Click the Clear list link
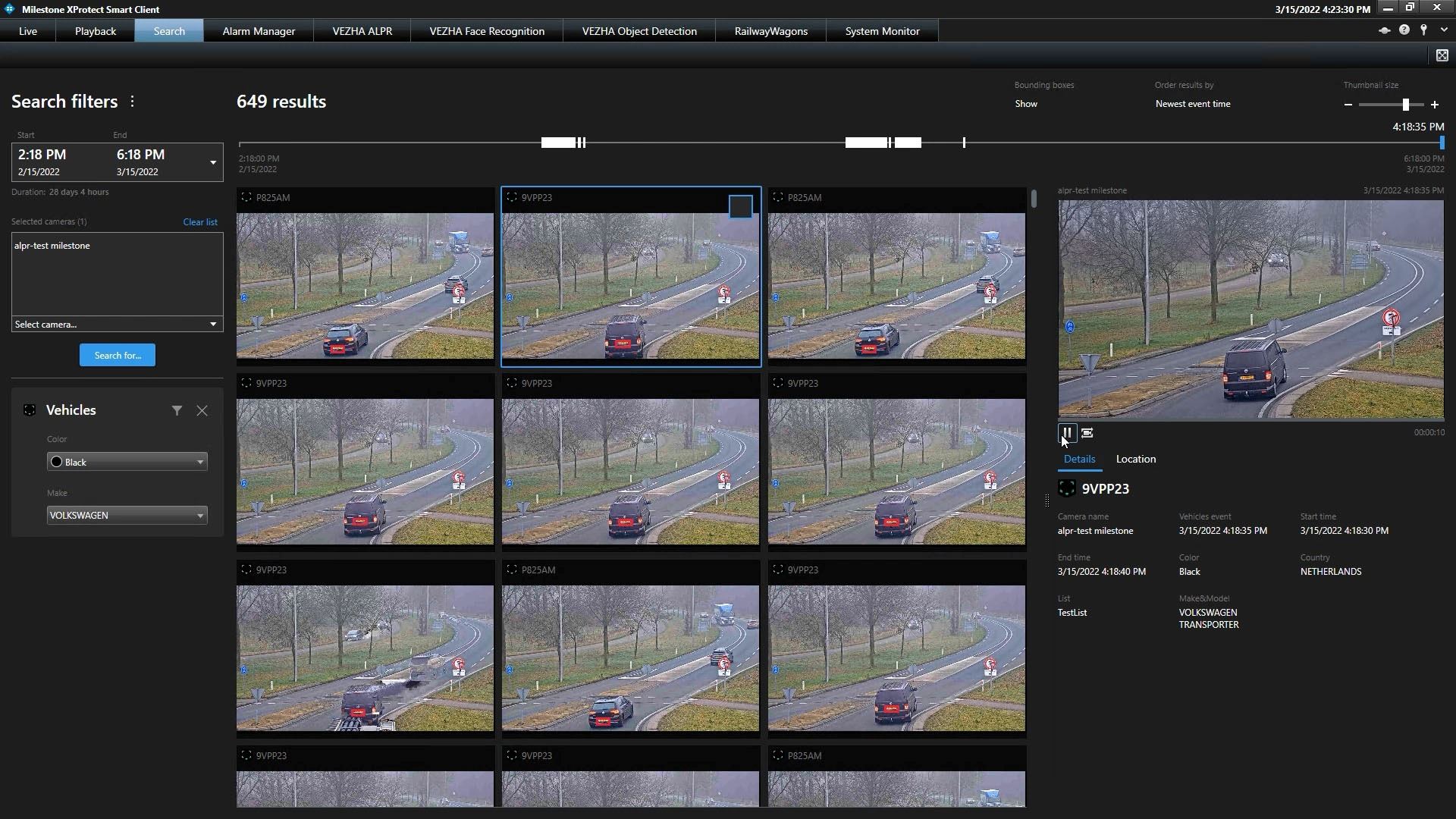 pos(200,222)
